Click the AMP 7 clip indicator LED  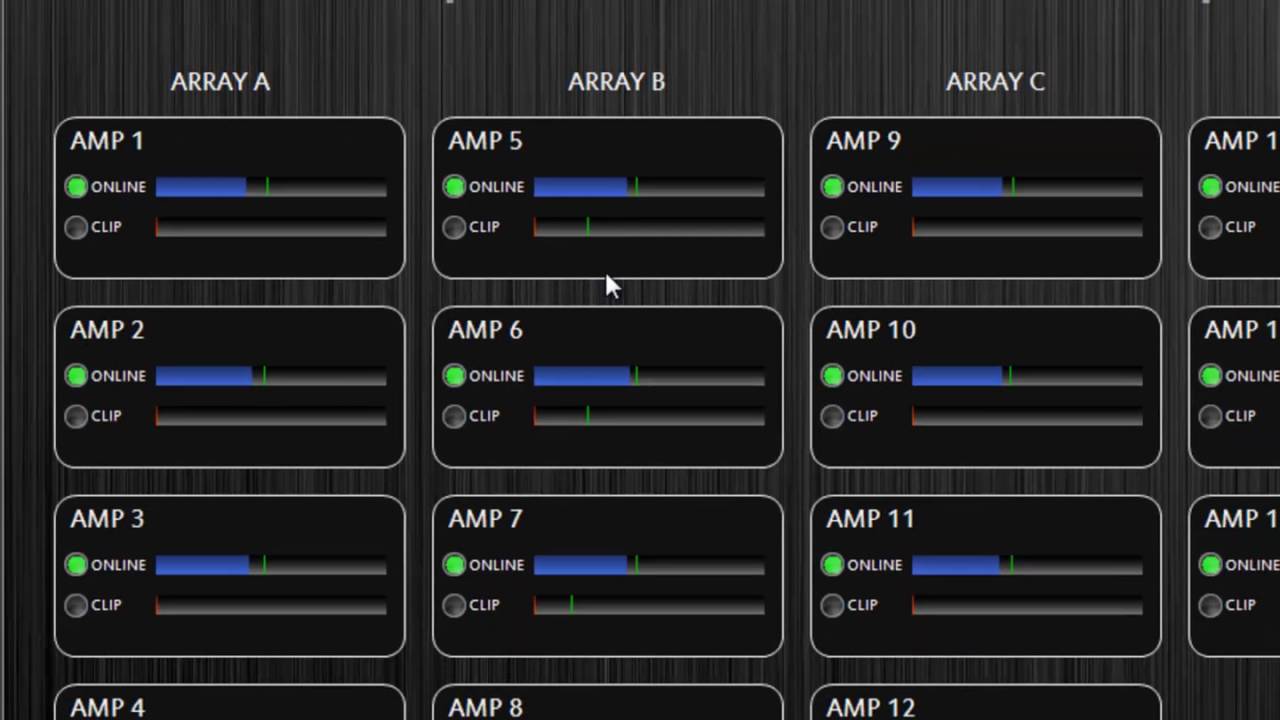pos(455,606)
